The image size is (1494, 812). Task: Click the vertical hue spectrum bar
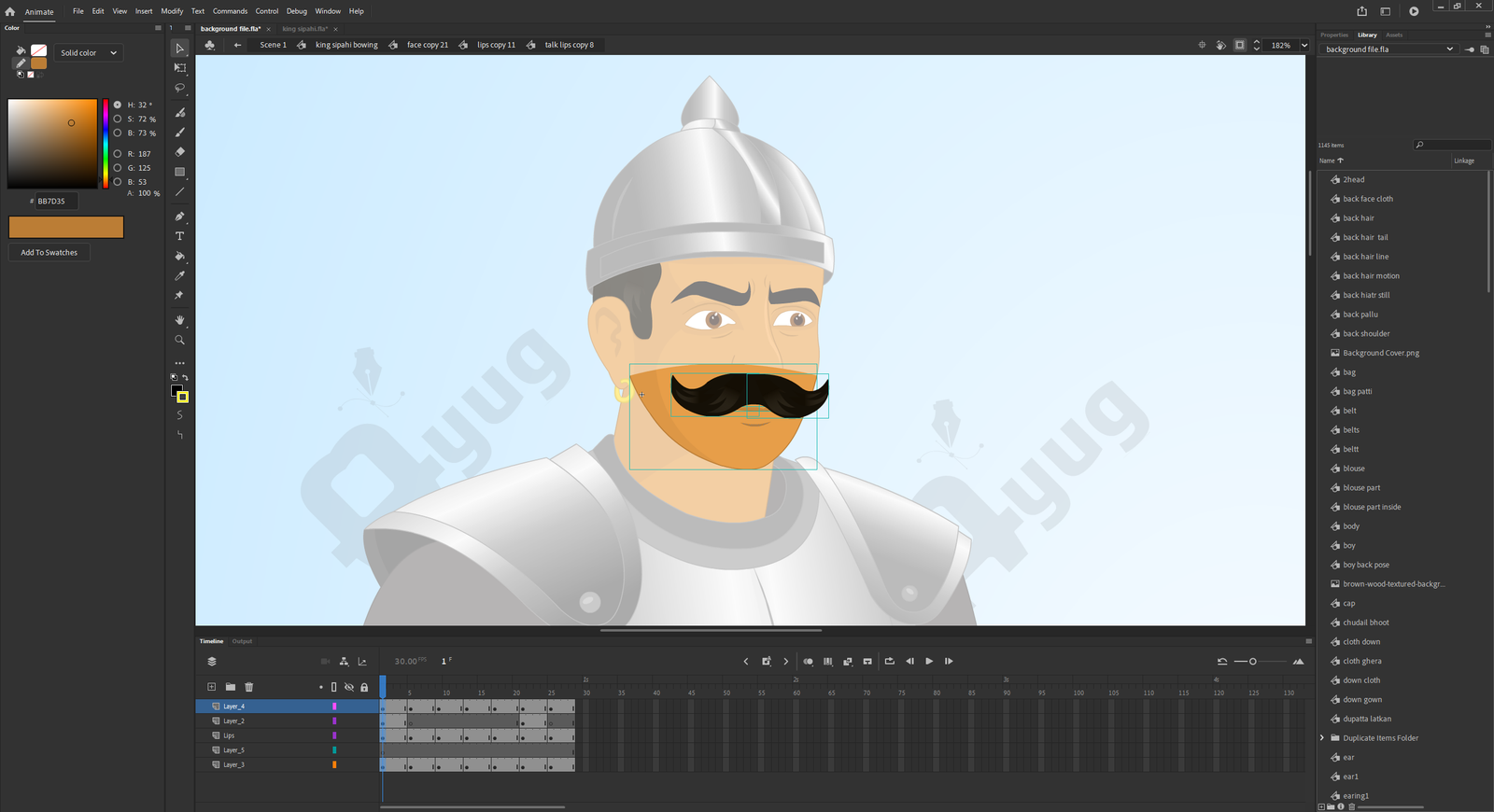(x=106, y=144)
